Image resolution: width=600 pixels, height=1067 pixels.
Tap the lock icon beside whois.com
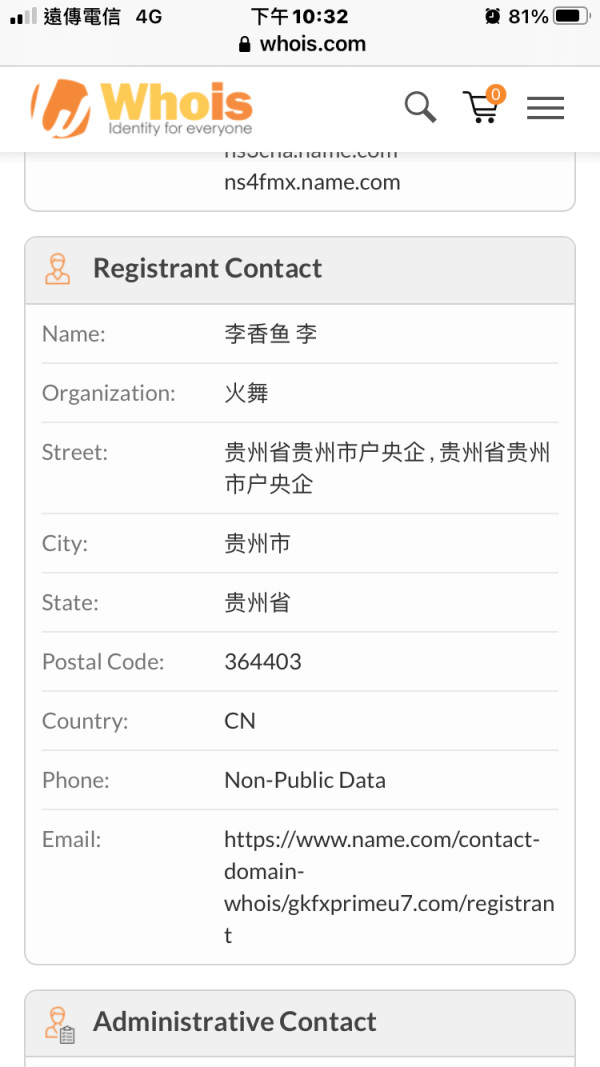pyautogui.click(x=244, y=45)
